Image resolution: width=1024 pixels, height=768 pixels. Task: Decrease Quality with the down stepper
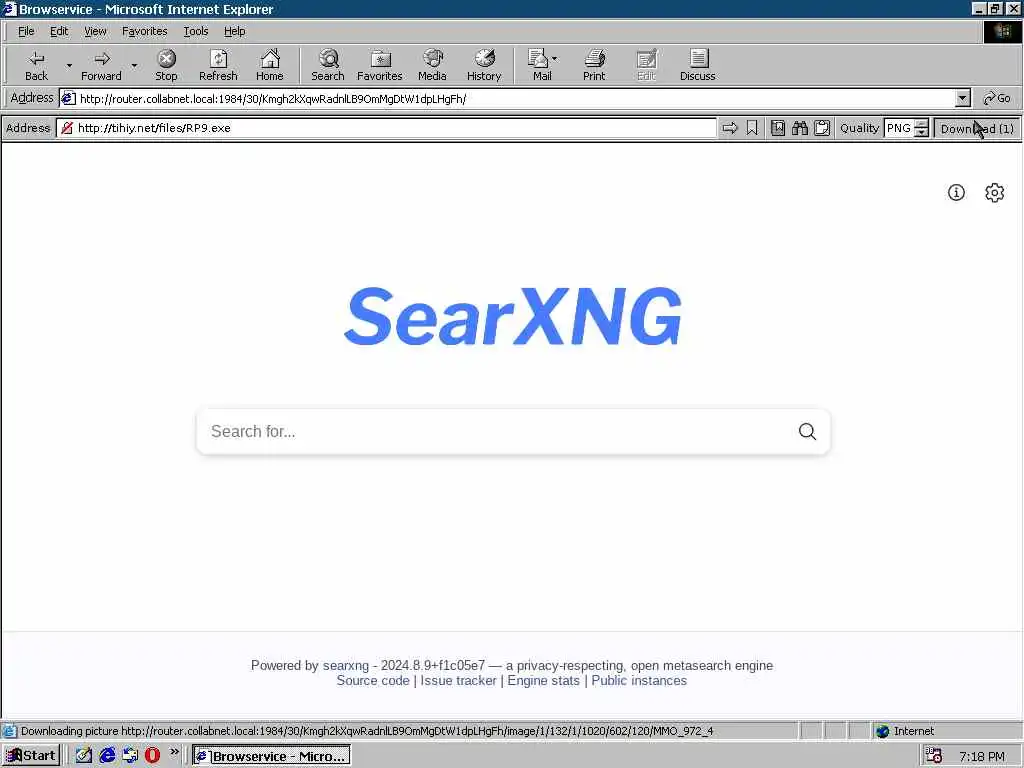tap(921, 133)
